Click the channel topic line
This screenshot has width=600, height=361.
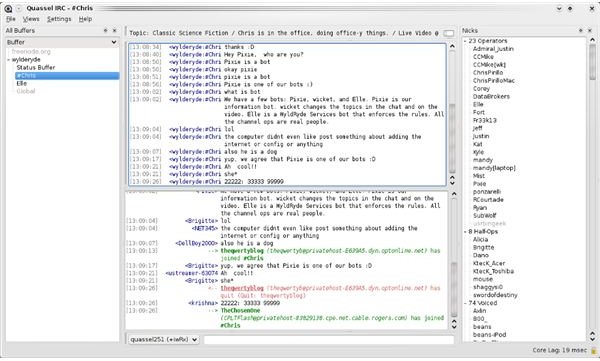(284, 33)
